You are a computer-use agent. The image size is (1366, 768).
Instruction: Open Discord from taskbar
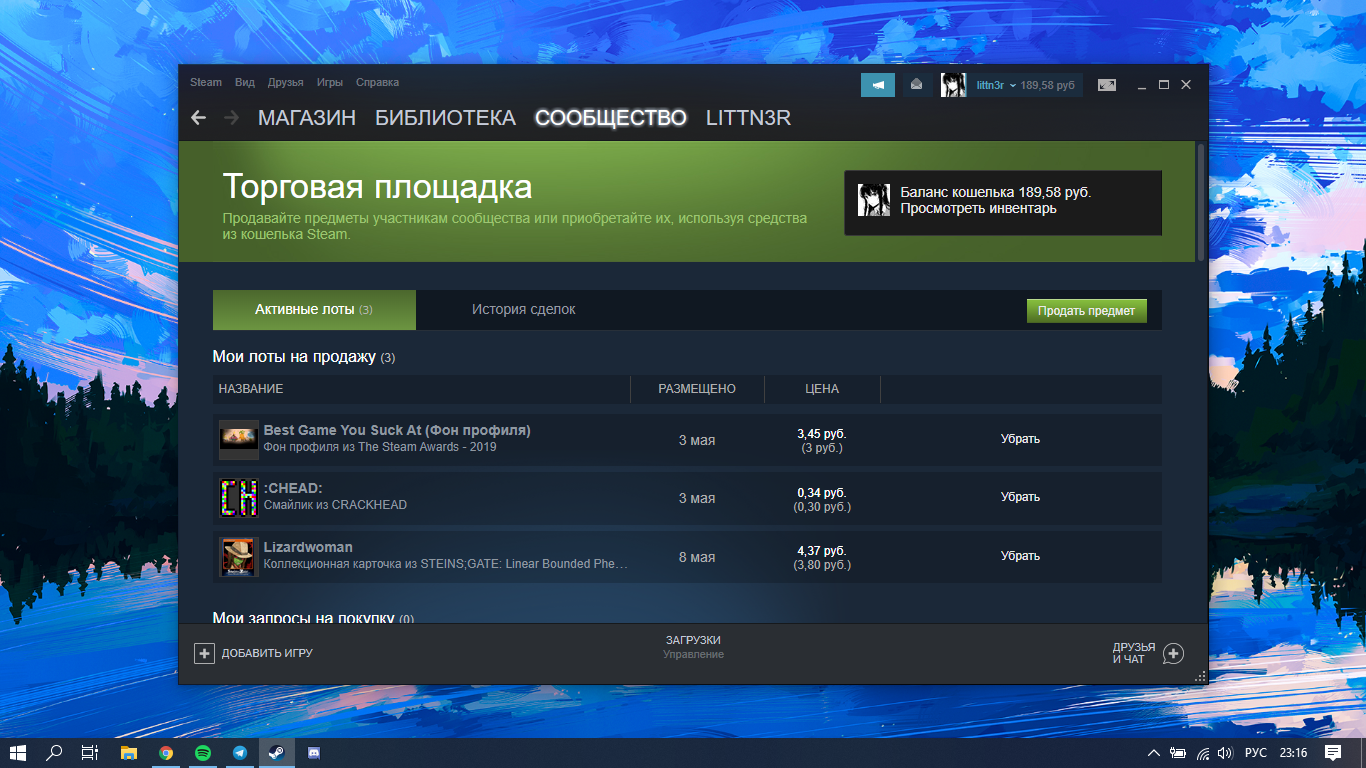tap(314, 752)
